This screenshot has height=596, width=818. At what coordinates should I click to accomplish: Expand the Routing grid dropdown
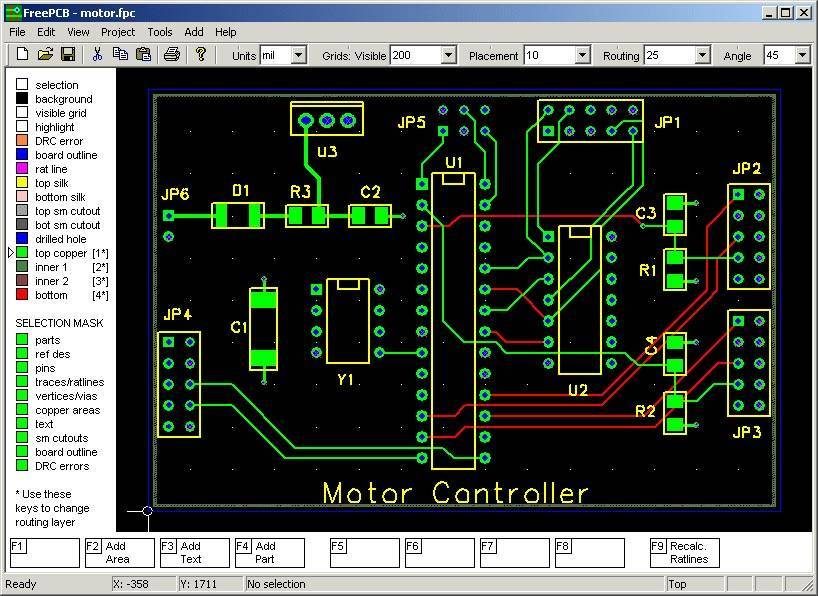click(x=701, y=56)
